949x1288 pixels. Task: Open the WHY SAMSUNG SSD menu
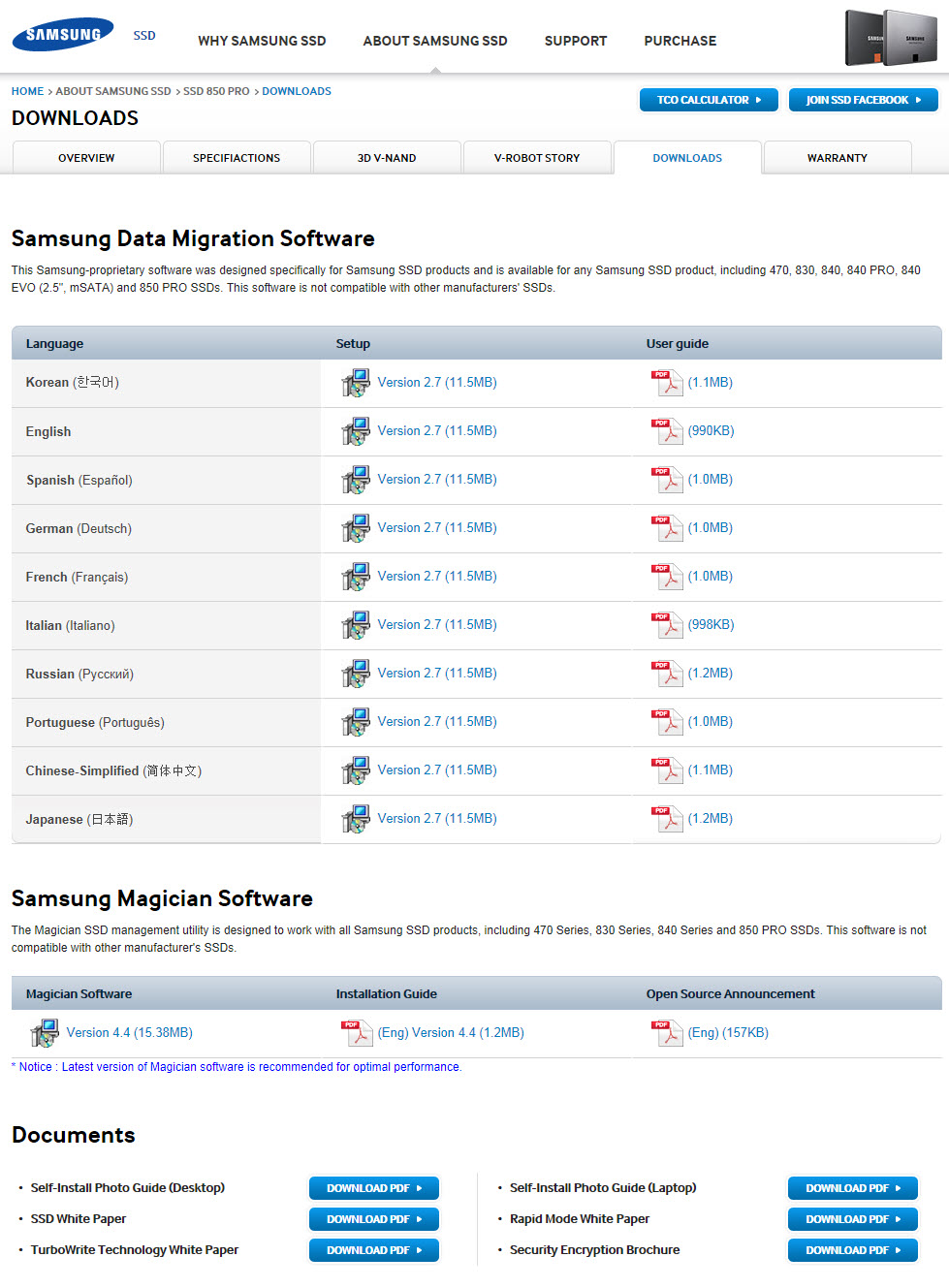262,41
